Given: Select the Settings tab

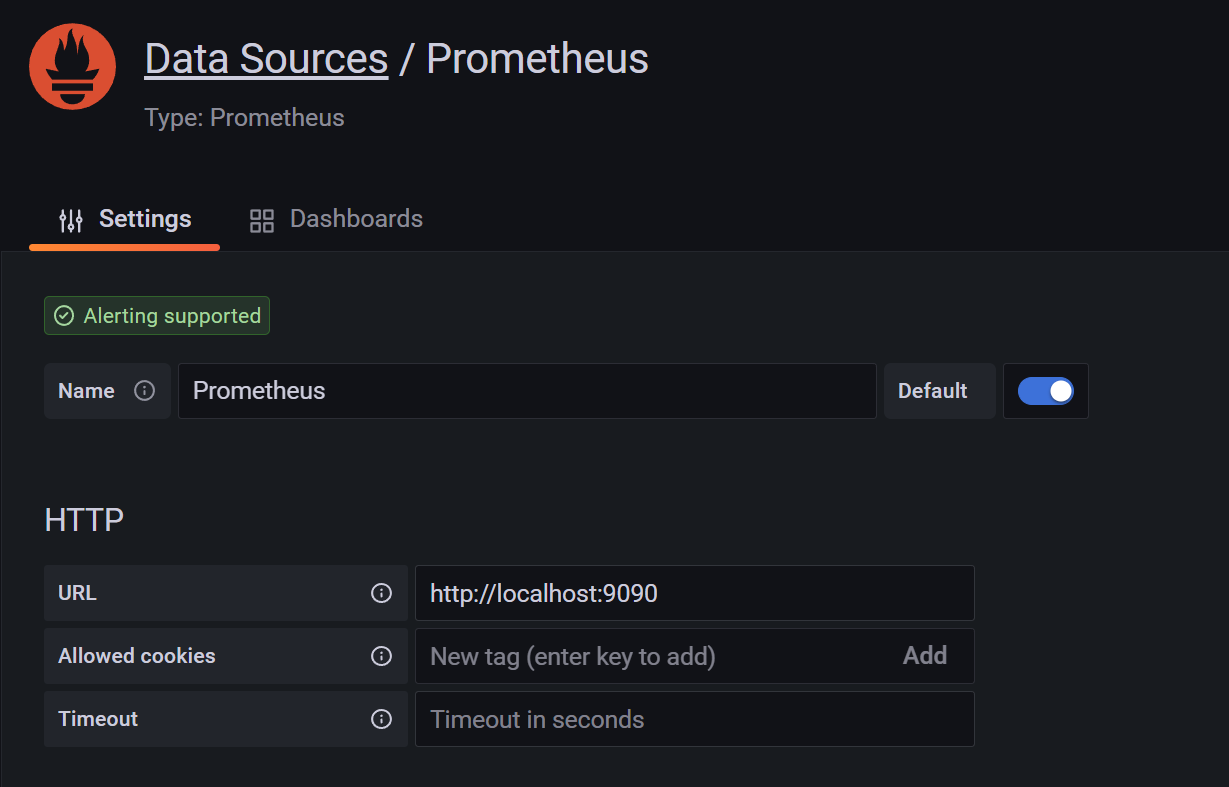Looking at the screenshot, I should 144,219.
